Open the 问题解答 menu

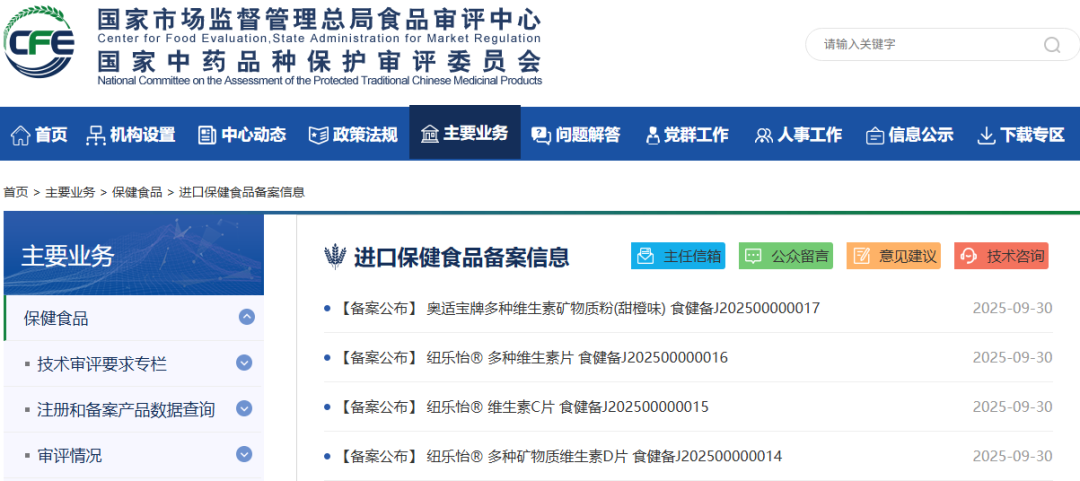pos(588,134)
